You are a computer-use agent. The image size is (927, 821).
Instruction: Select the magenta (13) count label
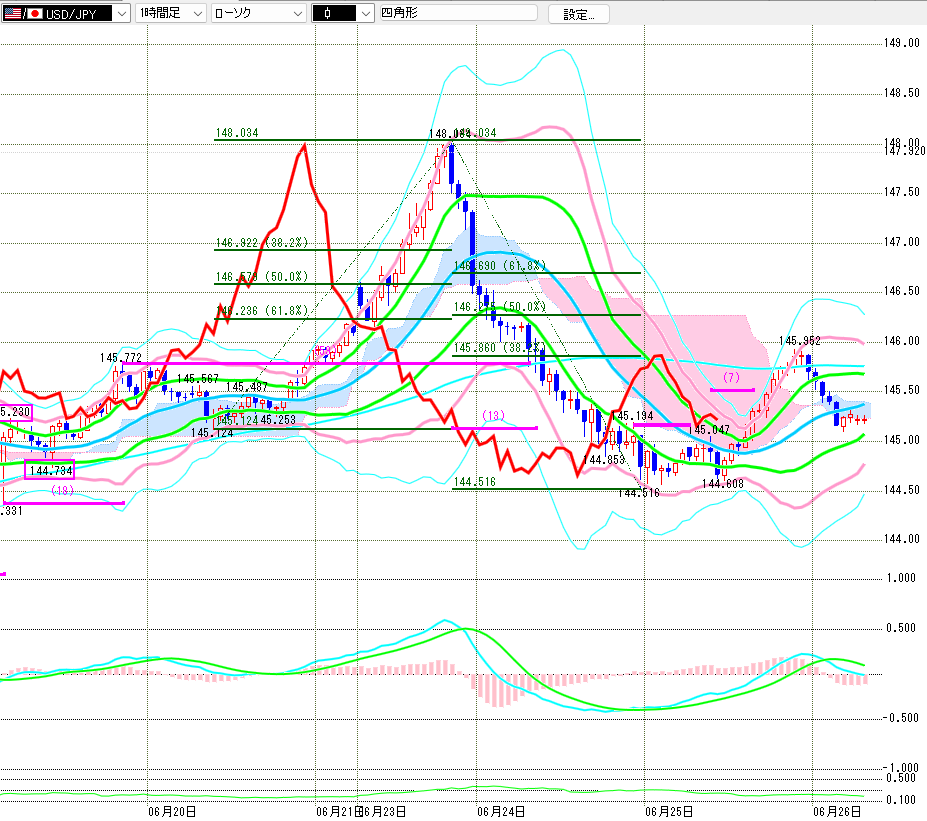(494, 416)
